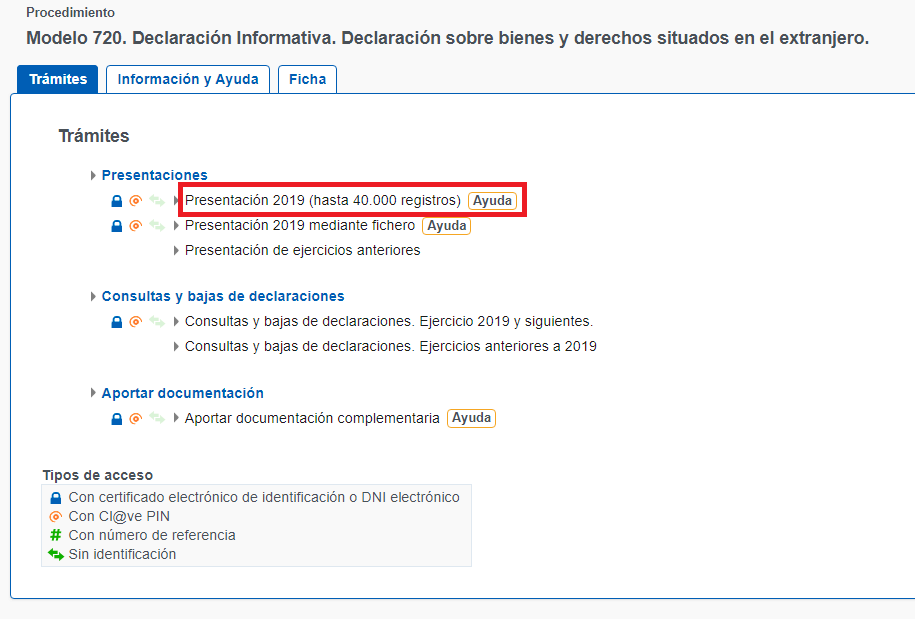The image size is (915, 619).
Task: Switch to the Información y Ayuda tab
Action: (188, 79)
